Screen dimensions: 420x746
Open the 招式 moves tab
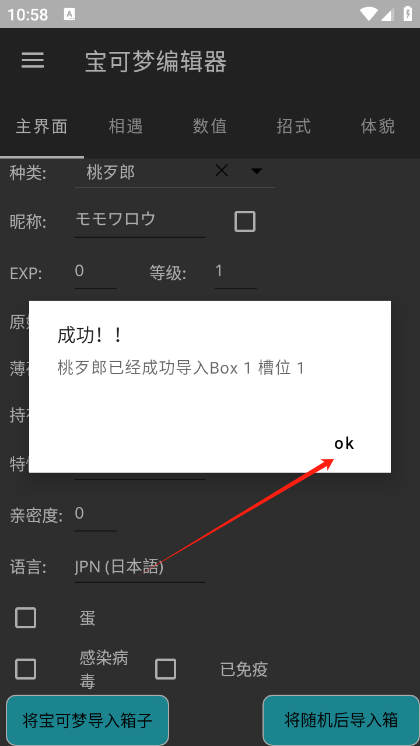[x=294, y=127]
